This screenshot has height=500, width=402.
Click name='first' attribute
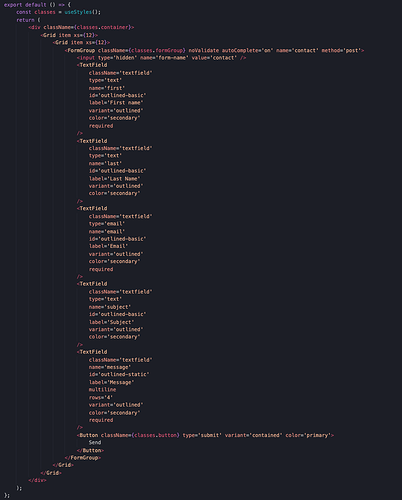click(107, 88)
